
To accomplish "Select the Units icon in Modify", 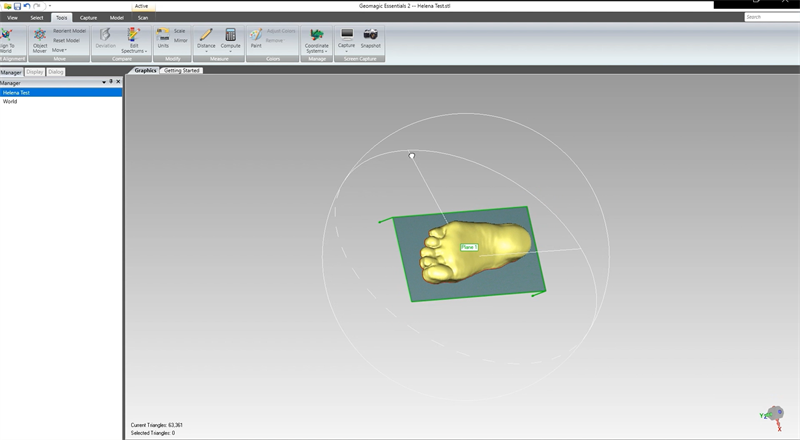I will (163, 35).
